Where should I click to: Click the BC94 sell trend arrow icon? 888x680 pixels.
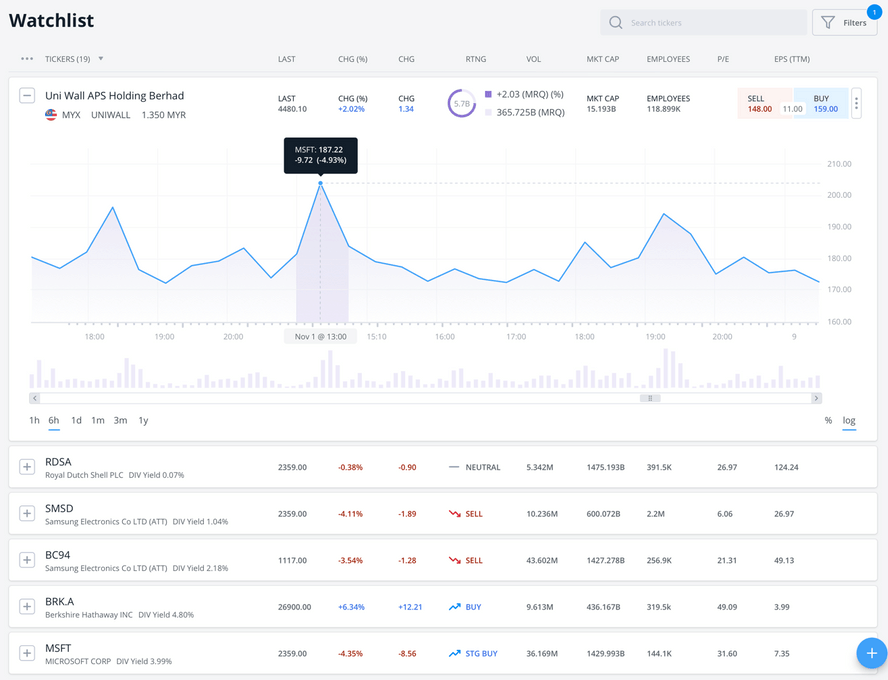point(454,560)
